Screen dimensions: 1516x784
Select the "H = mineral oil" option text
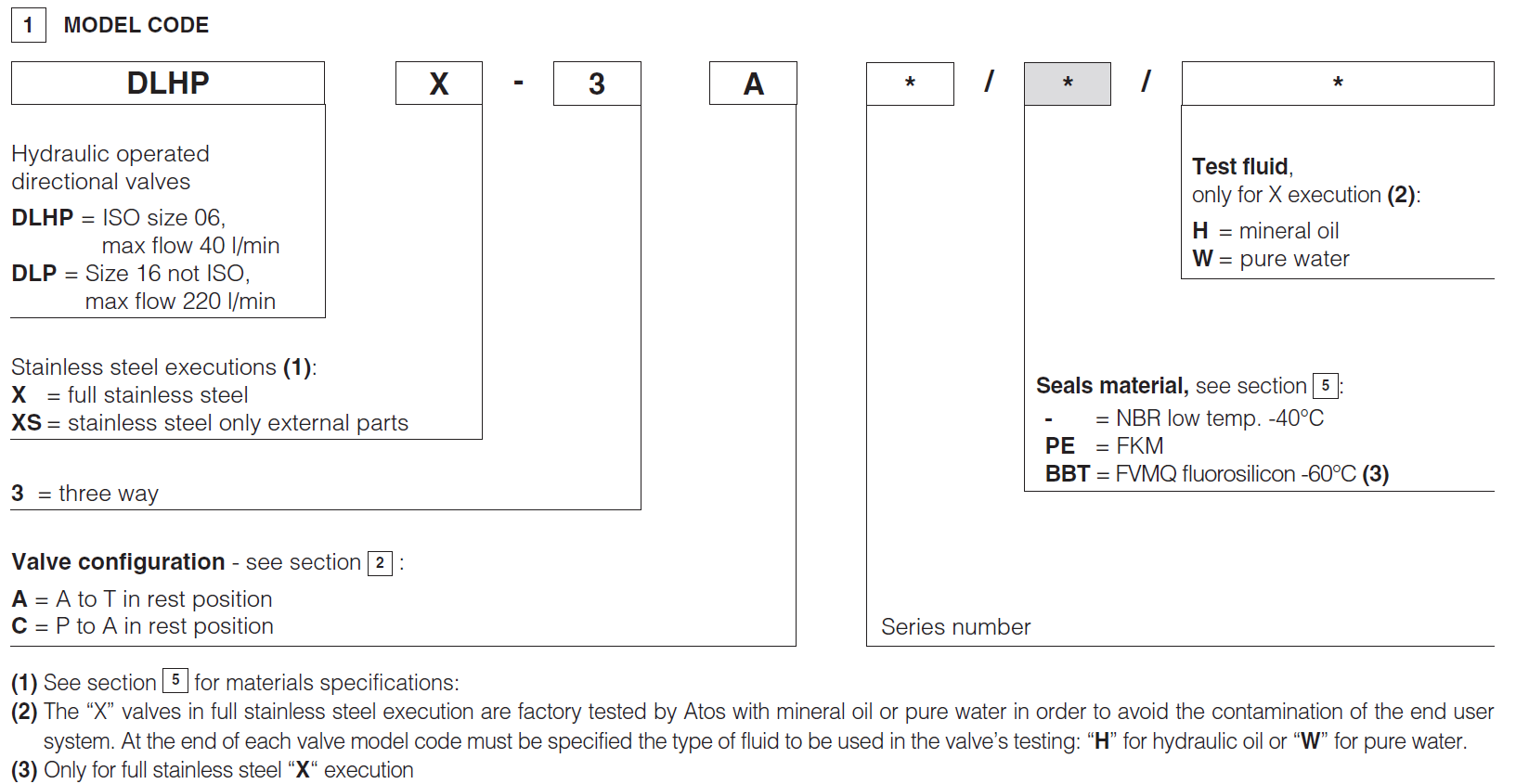coord(1265,231)
